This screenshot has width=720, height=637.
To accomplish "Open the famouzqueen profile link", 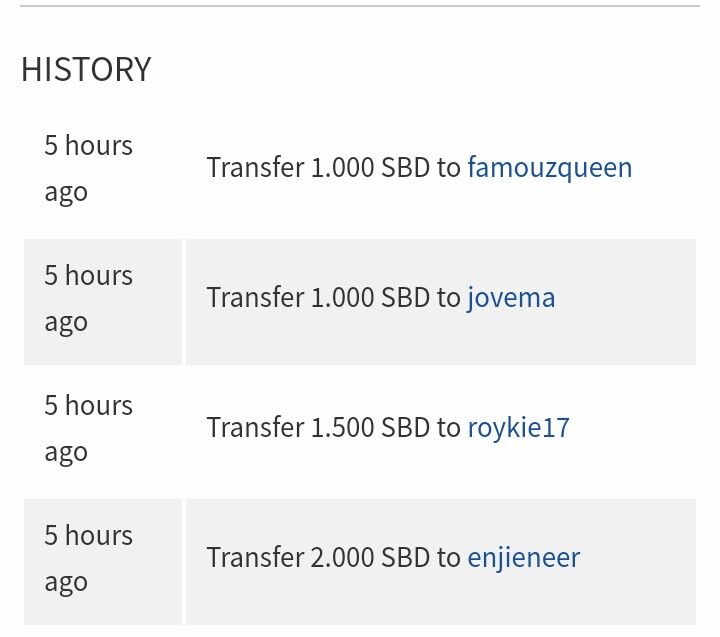I will point(550,168).
